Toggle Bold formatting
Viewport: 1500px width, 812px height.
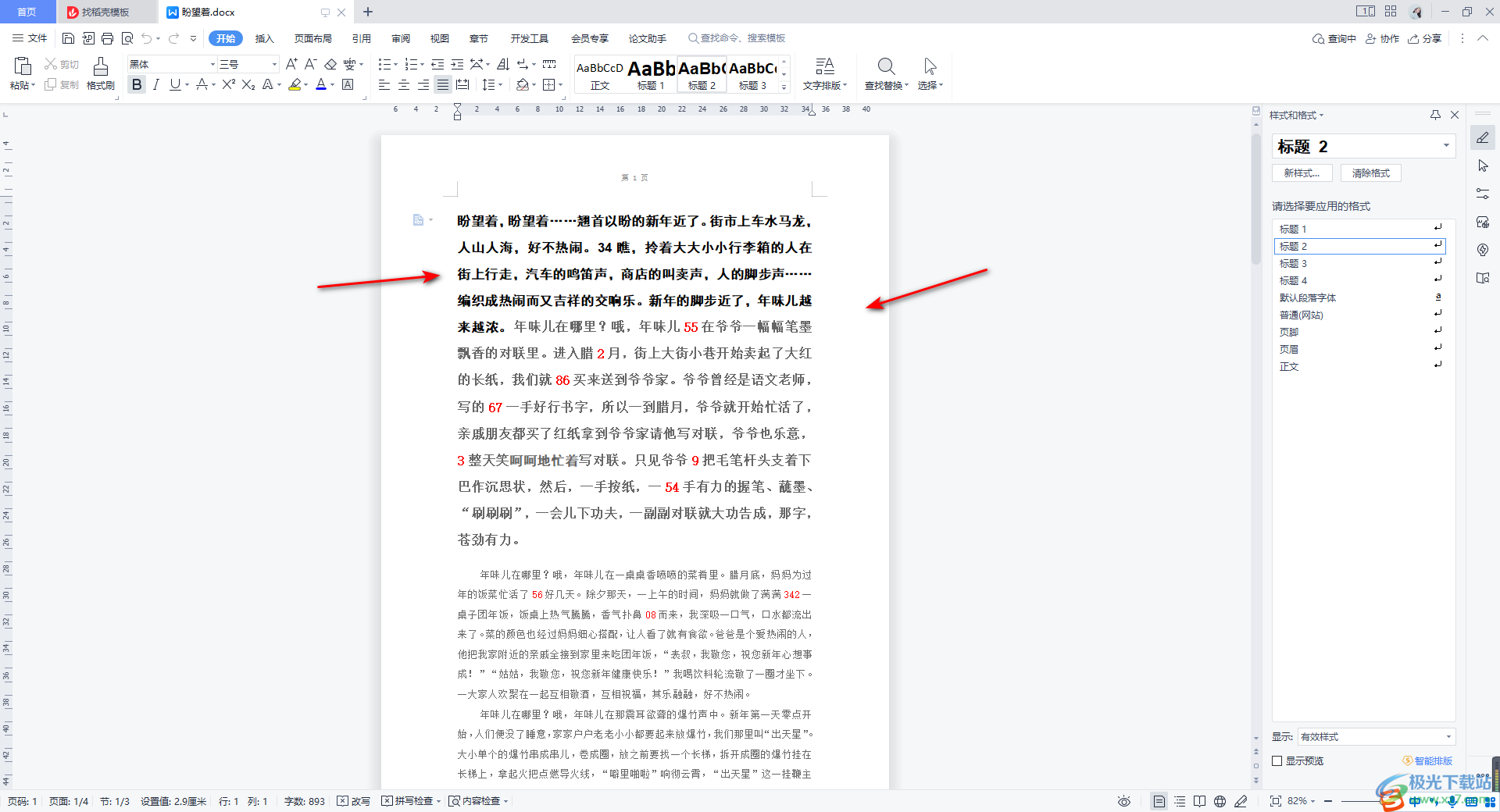[137, 84]
